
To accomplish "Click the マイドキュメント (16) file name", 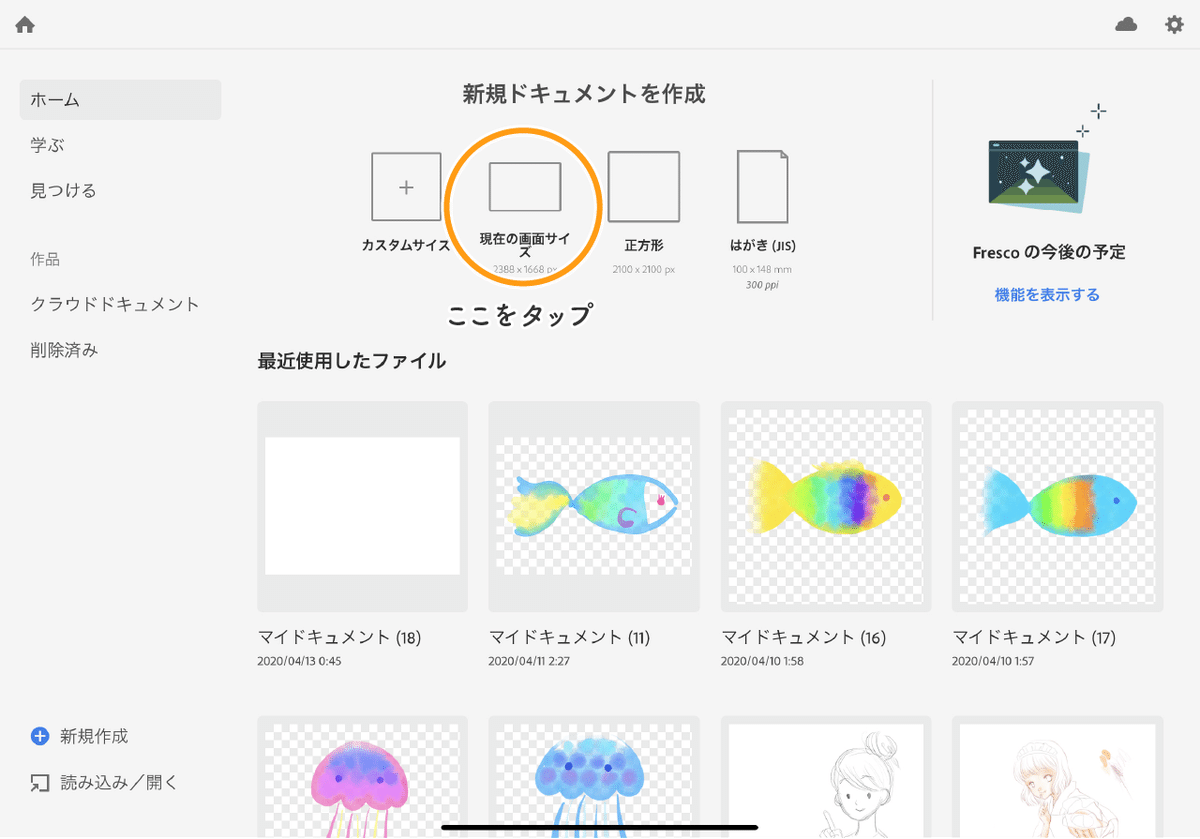I will pos(803,637).
